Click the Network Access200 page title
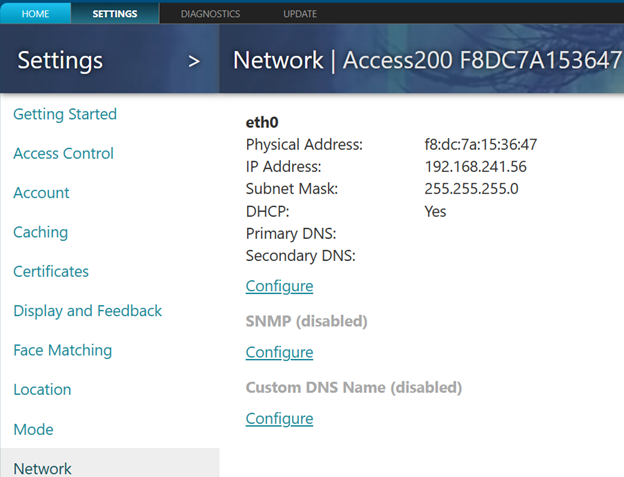Screen dimensions: 624x477 pos(427,60)
